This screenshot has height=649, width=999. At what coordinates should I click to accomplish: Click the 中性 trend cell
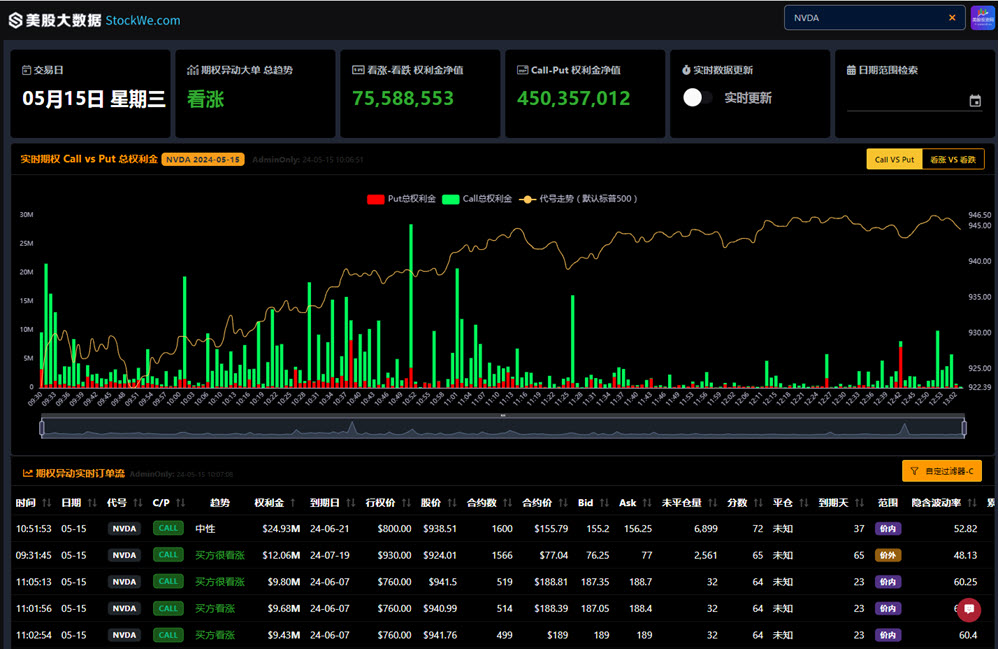[205, 529]
